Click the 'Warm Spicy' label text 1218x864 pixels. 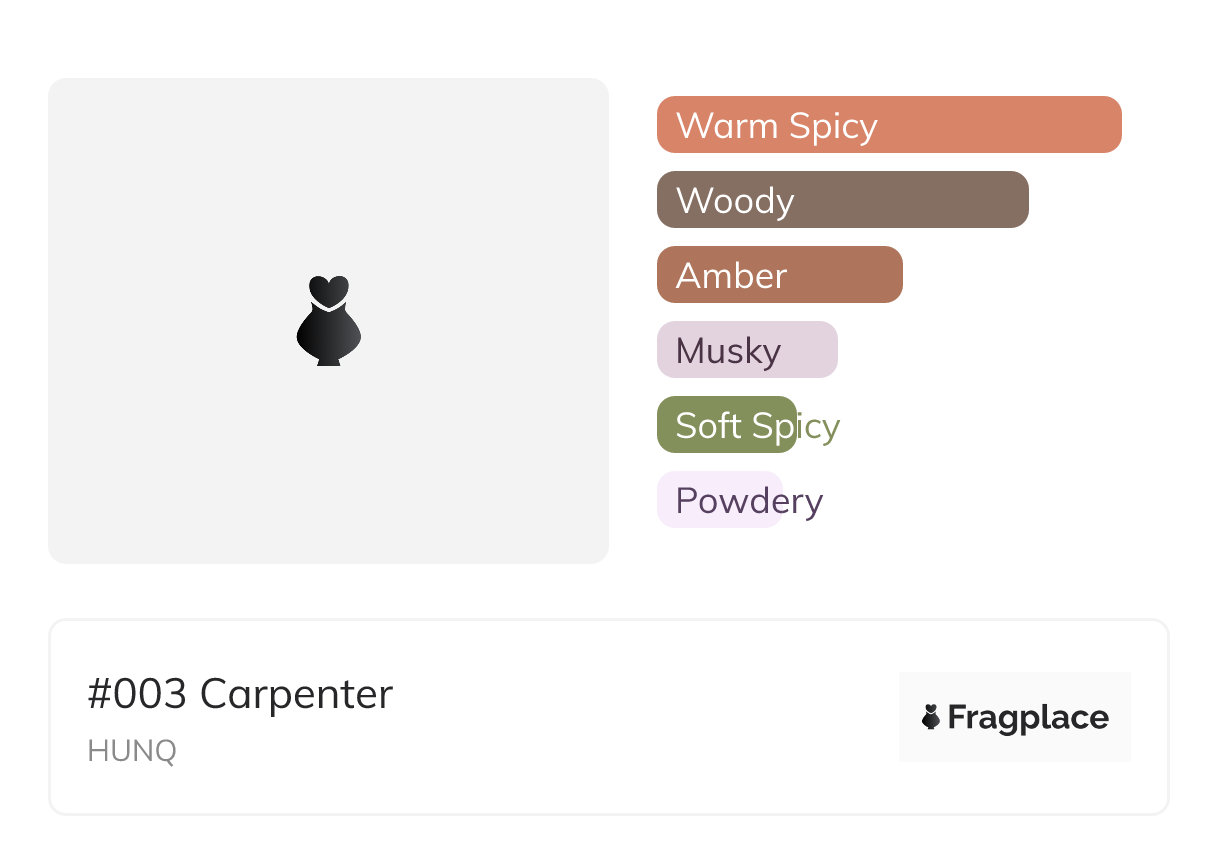tap(776, 126)
